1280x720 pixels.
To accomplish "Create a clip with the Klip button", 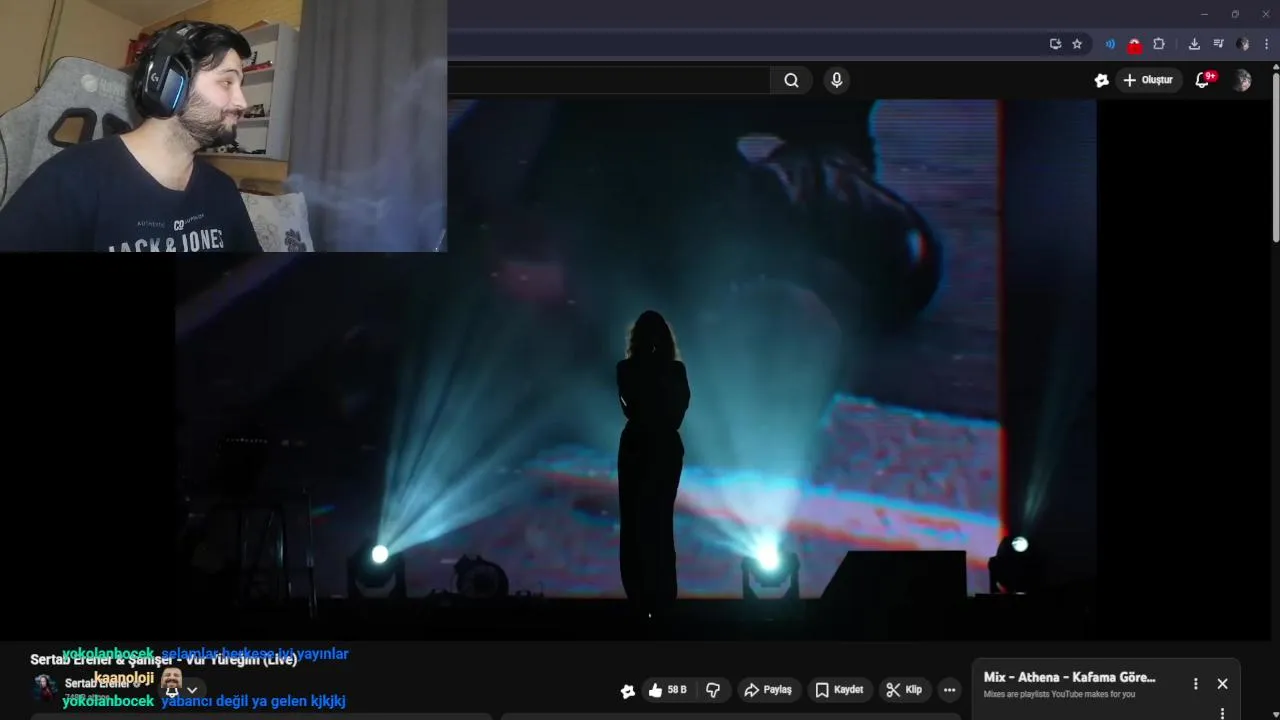I will [904, 690].
